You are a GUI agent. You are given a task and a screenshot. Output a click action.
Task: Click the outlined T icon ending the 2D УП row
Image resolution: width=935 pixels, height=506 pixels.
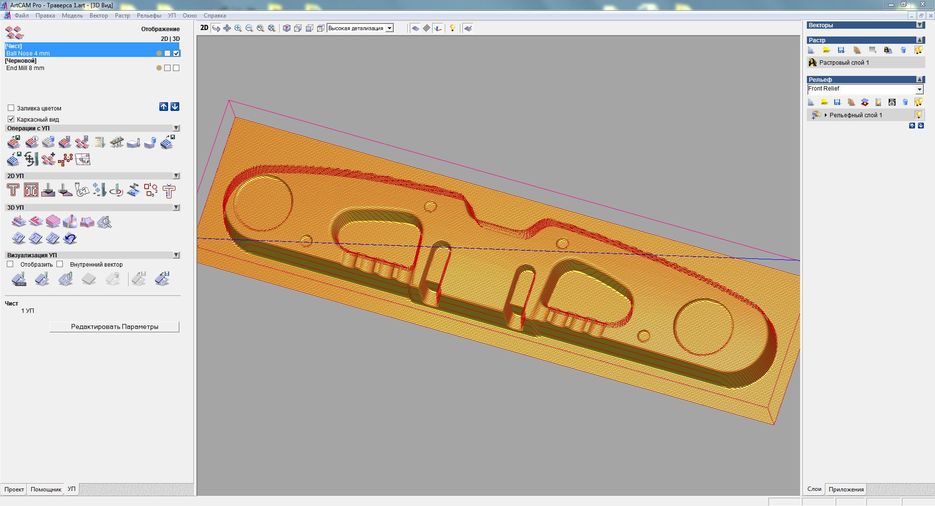pyautogui.click(x=169, y=190)
